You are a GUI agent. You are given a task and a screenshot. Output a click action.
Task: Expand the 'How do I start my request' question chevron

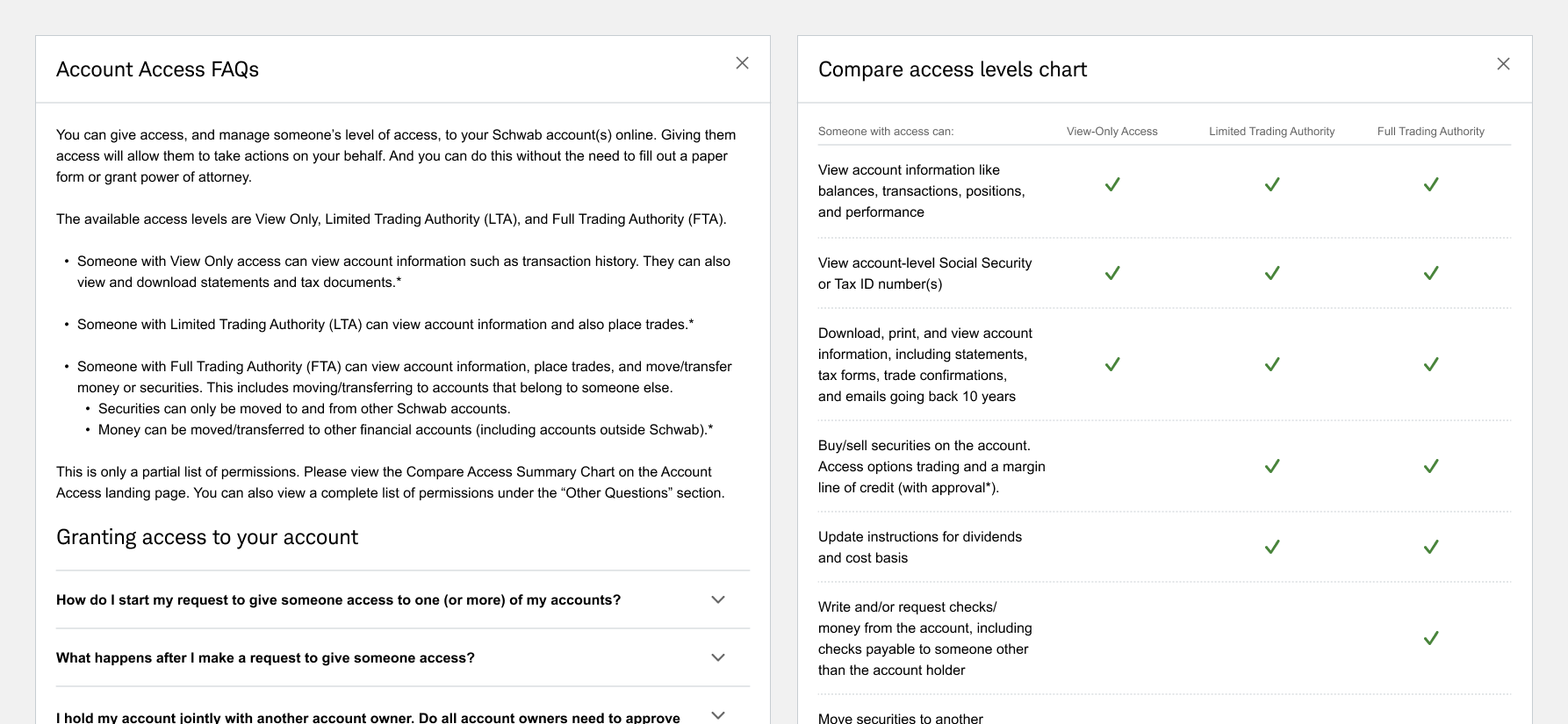717,599
